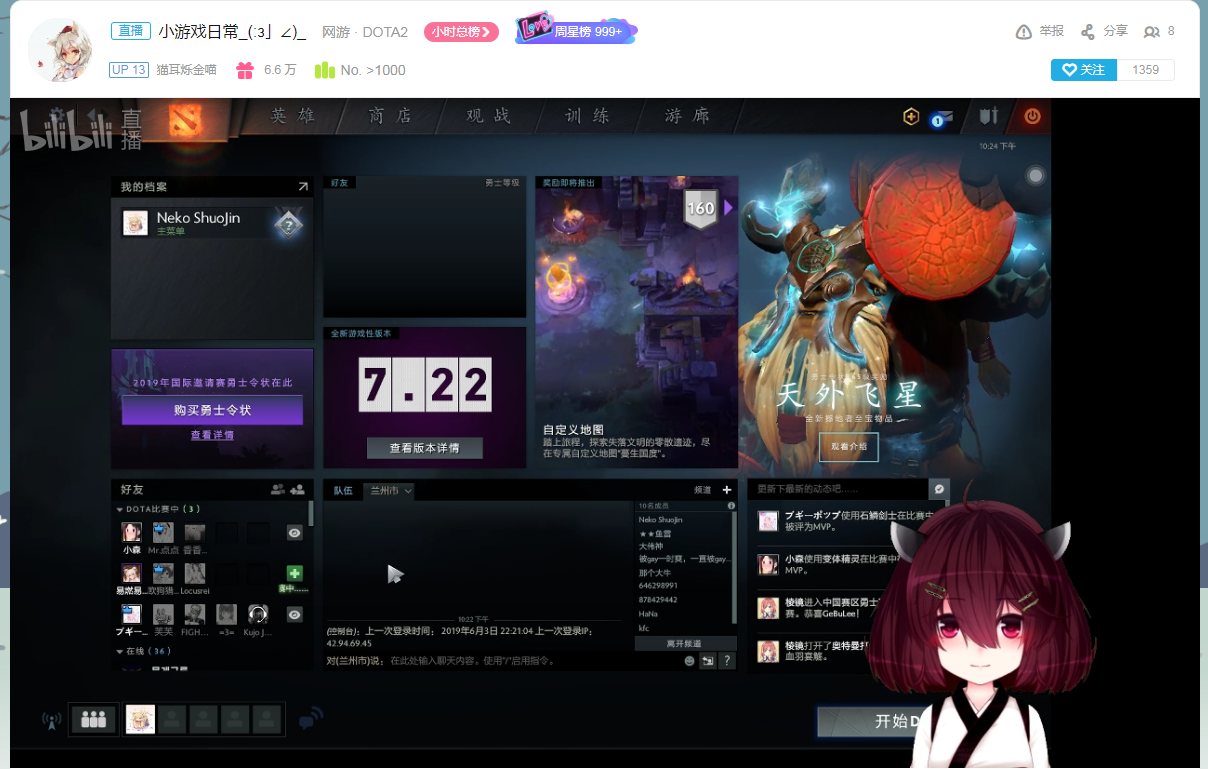Click the red power quit icon

tap(1032, 117)
